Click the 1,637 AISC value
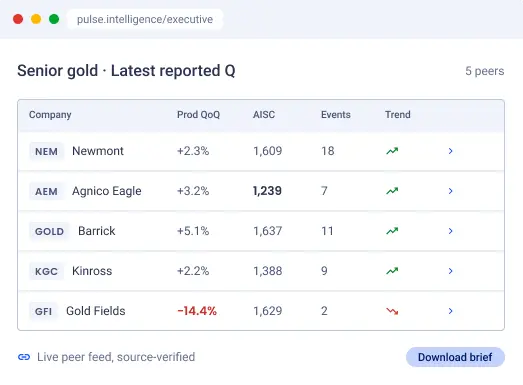Viewport: 523px width, 385px height. point(268,231)
